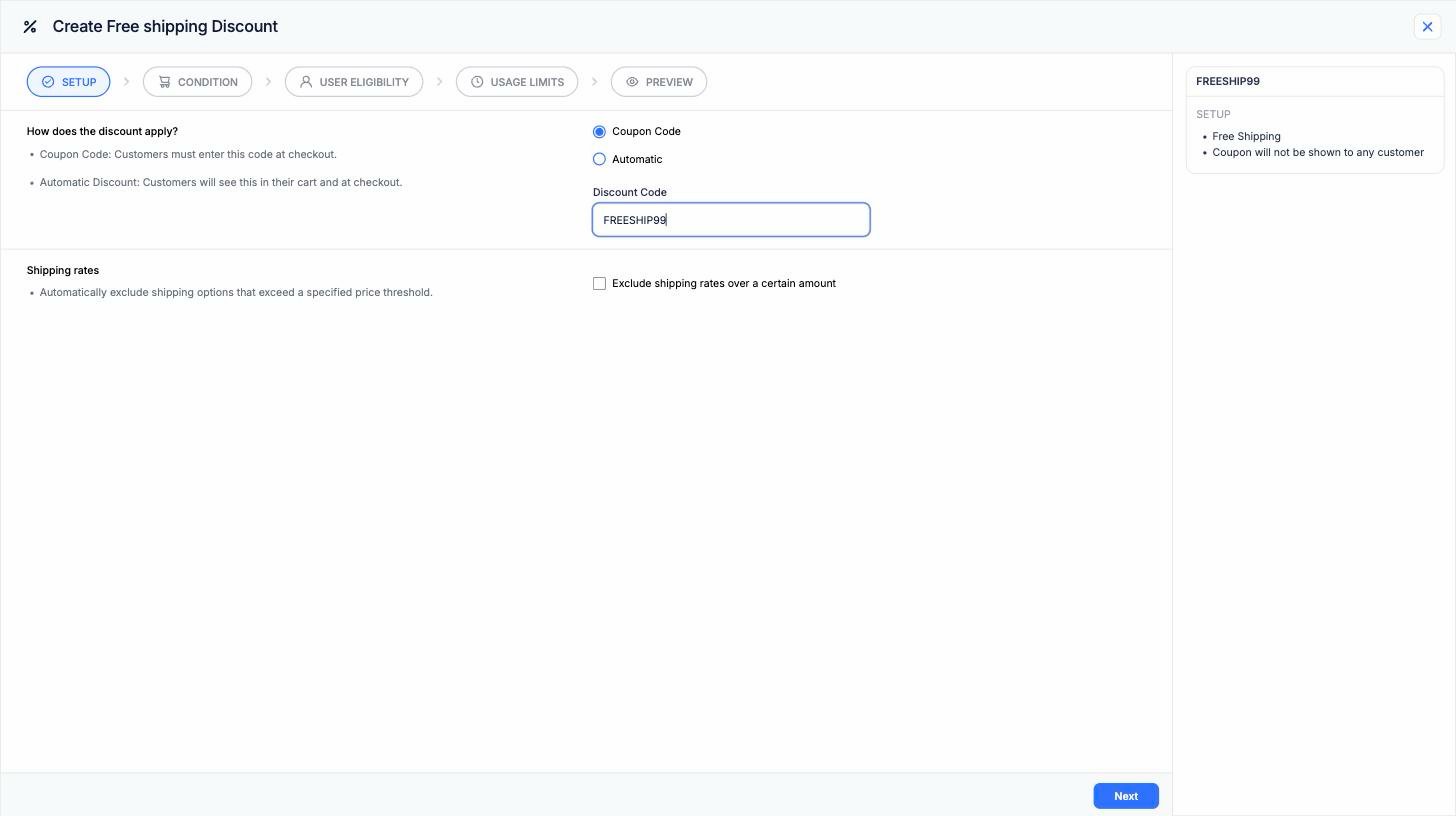Click the FREESHIP99 summary title
The image size is (1456, 816).
(1228, 81)
